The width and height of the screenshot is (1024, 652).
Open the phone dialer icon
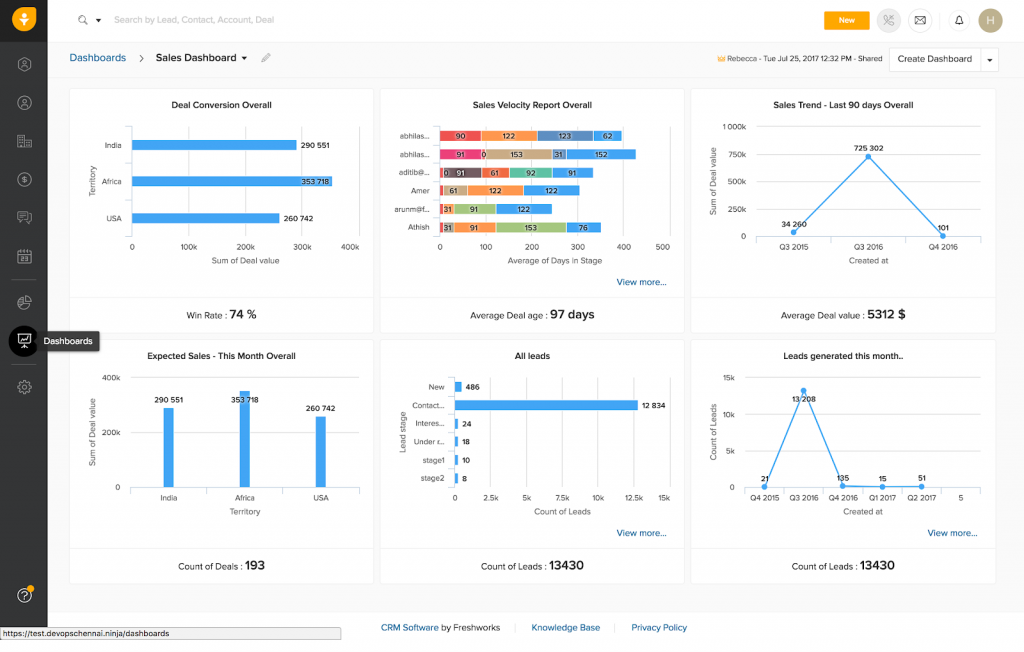[x=887, y=20]
